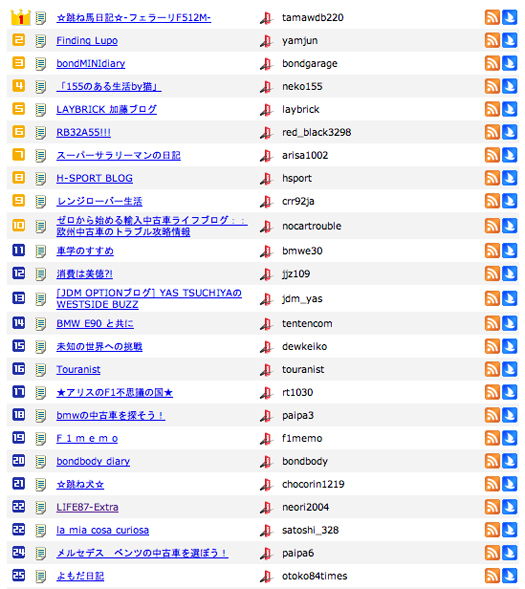The width and height of the screenshot is (525, 589).
Task: Click blue download icon for touranist
Action: pyautogui.click(x=510, y=369)
